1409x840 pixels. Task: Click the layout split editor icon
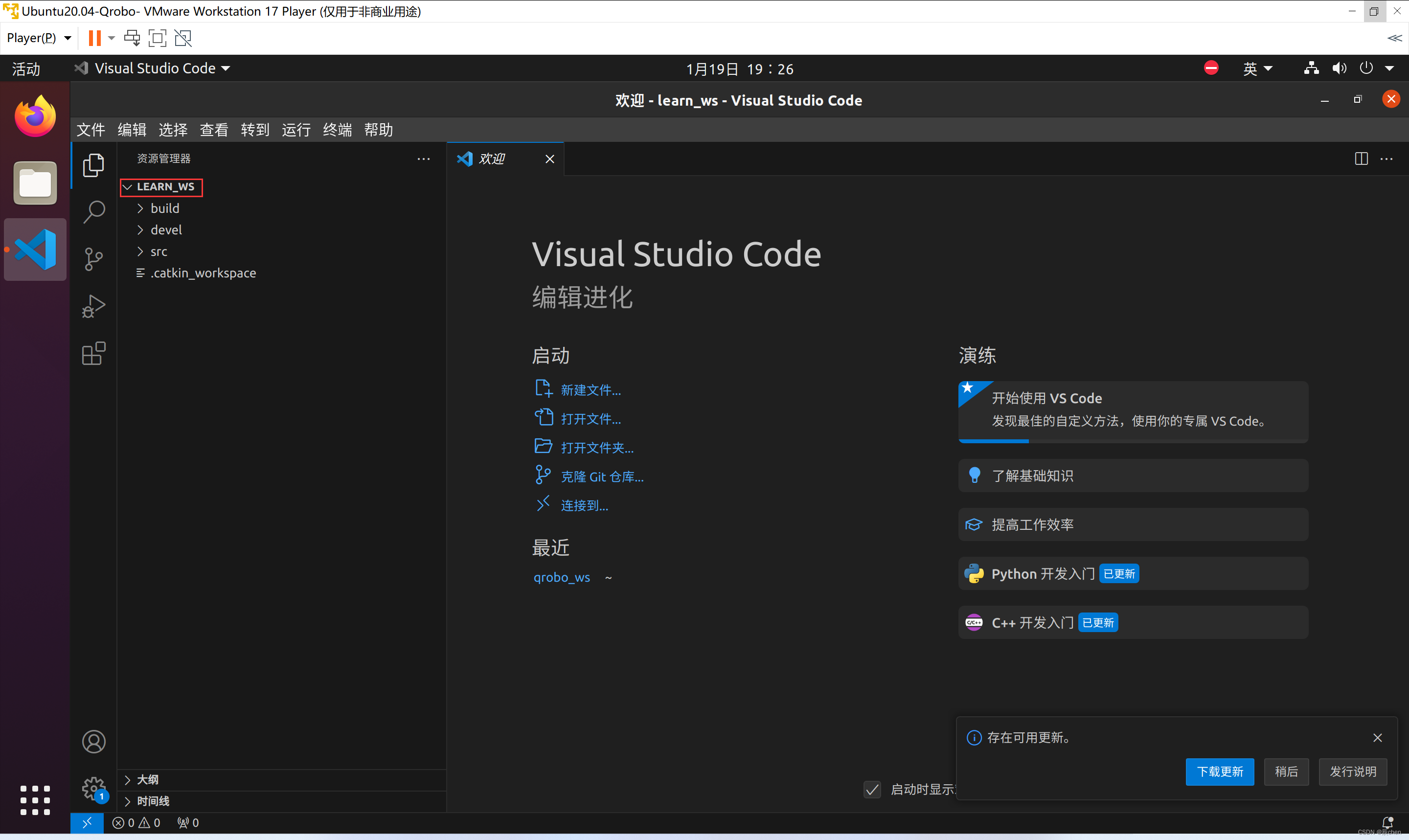pyautogui.click(x=1361, y=158)
